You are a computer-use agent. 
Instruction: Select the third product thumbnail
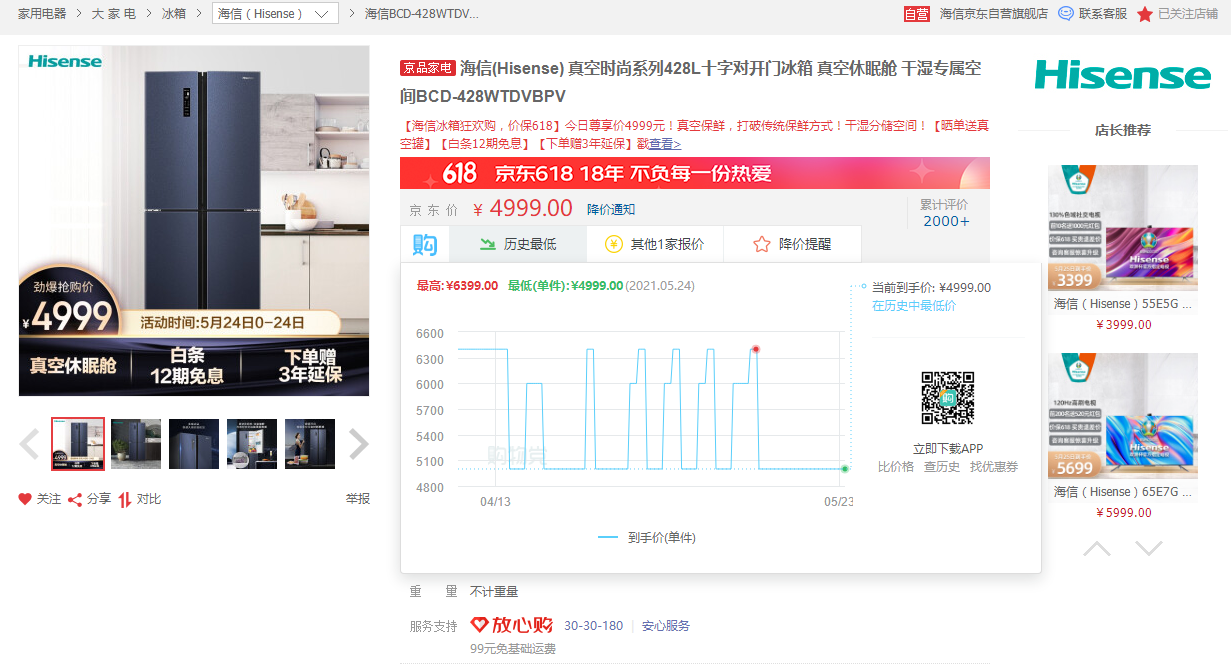(194, 444)
